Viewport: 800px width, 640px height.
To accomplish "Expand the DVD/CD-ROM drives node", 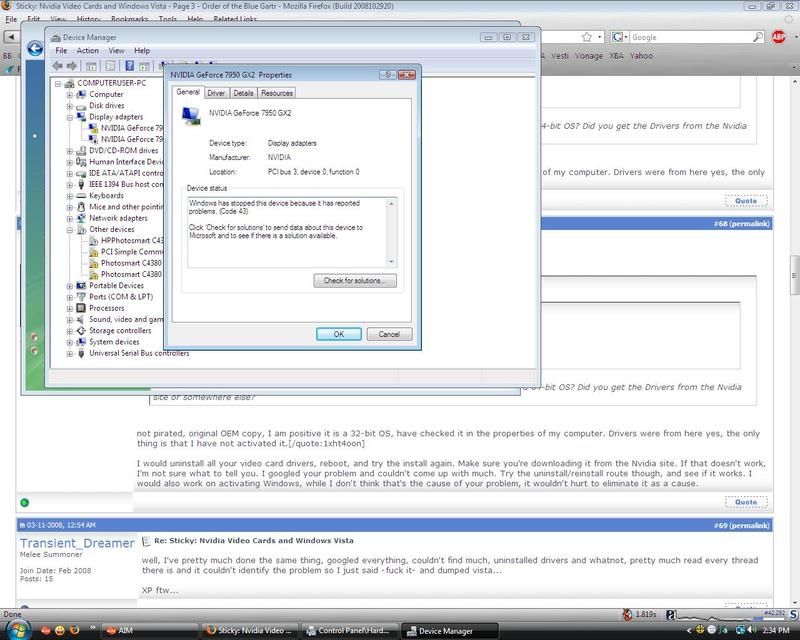I will click(69, 151).
